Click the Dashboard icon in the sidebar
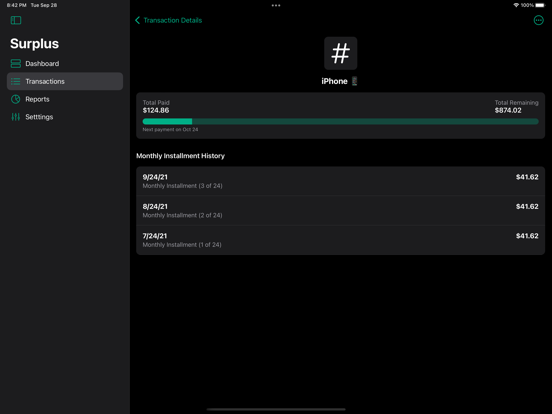Screen dimensions: 552x414 [15, 63]
